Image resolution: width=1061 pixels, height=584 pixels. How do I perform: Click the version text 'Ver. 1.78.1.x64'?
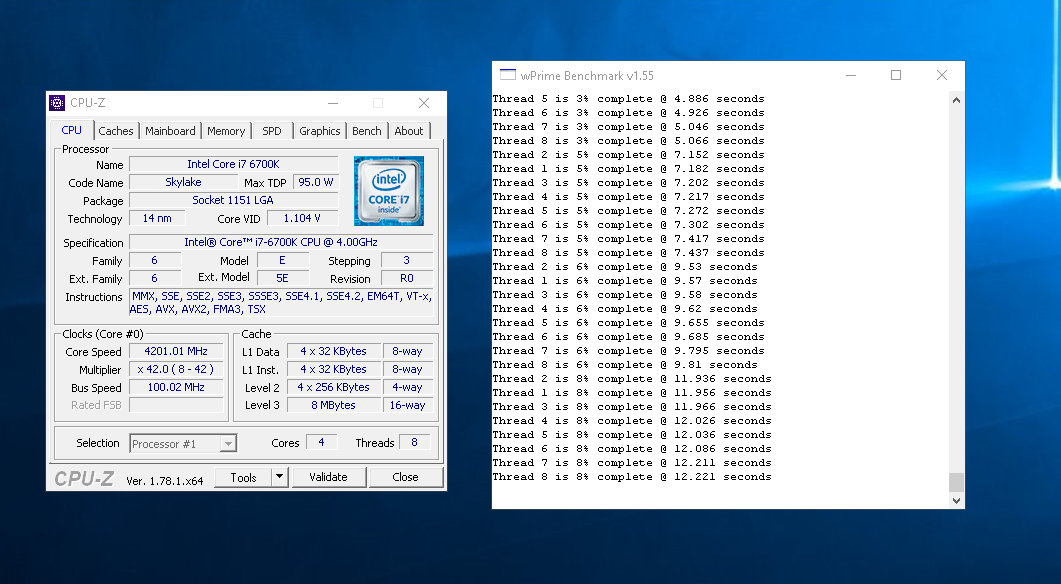click(x=164, y=480)
